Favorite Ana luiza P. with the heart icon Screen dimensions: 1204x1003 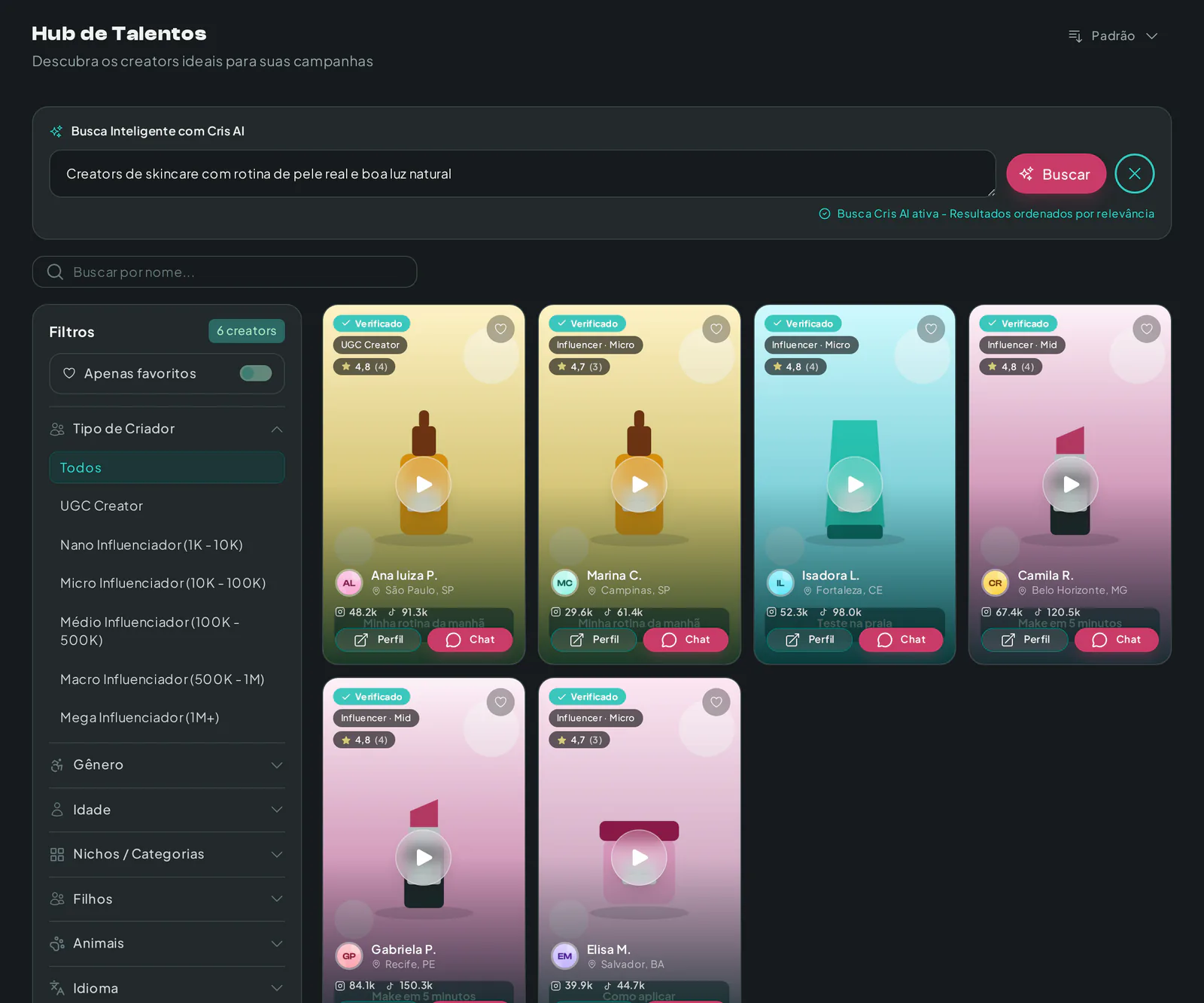(500, 329)
